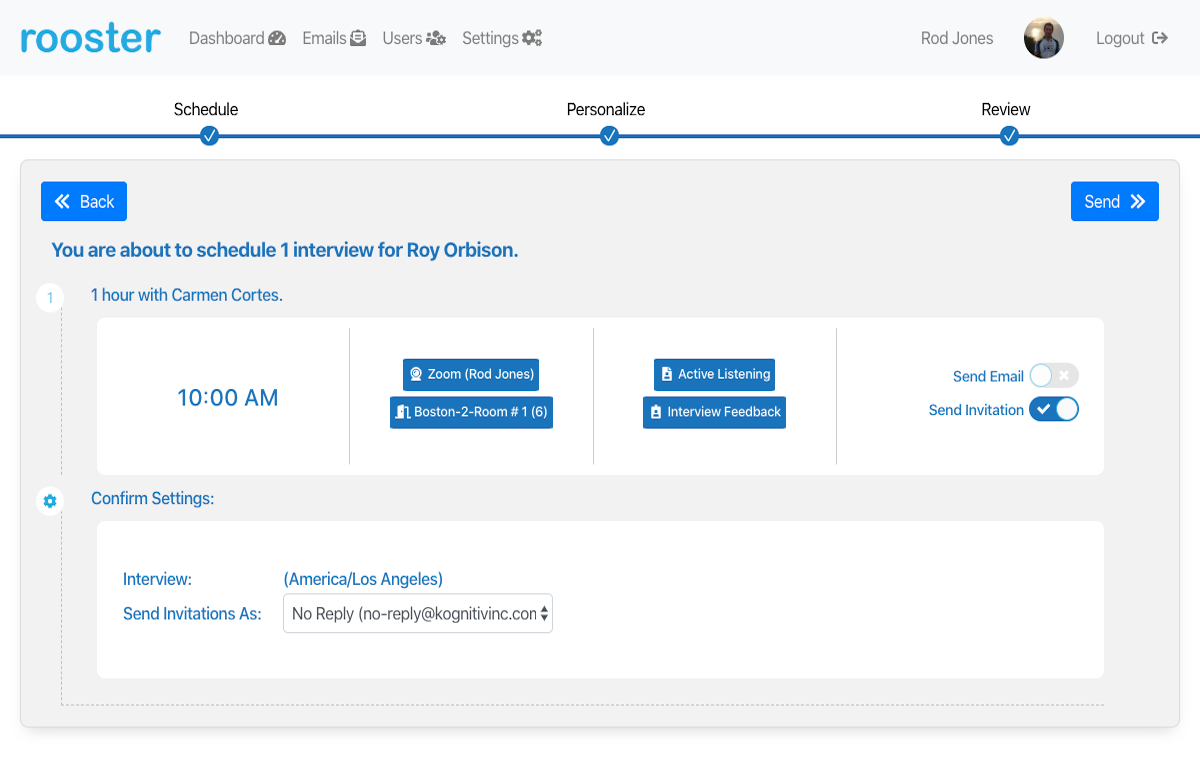The height and width of the screenshot is (780, 1200).
Task: Click the rooster logo
Action: click(90, 39)
